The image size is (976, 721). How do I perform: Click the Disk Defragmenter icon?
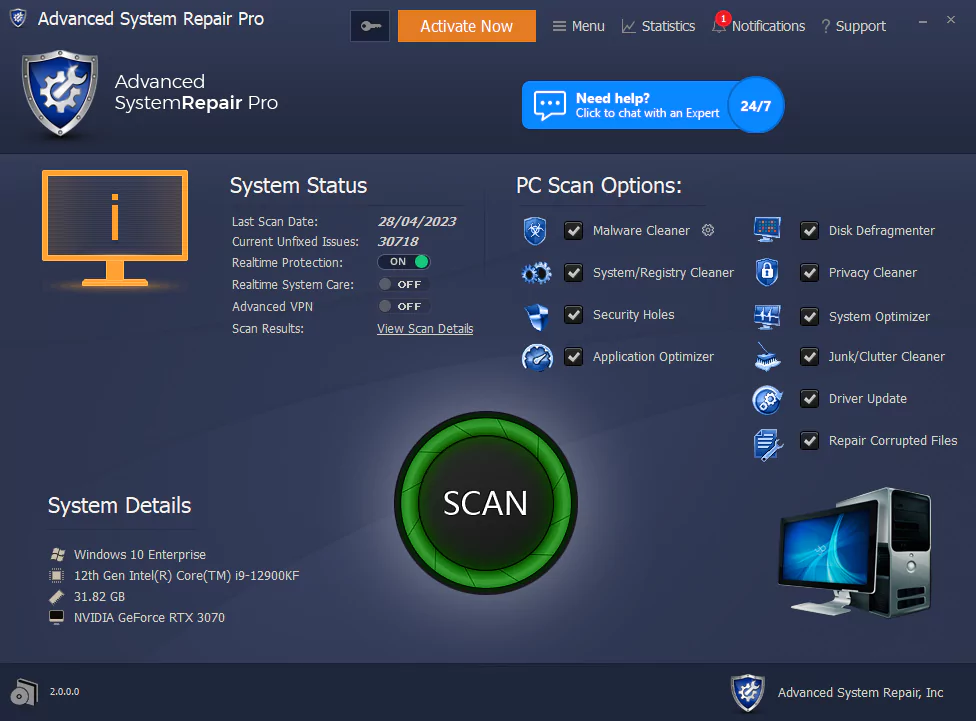[767, 230]
